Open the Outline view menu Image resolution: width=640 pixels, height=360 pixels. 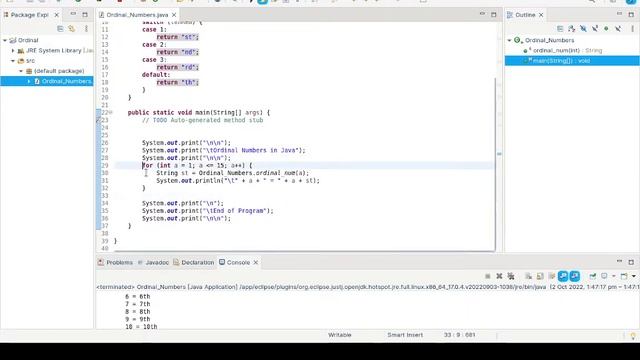pos(632,29)
